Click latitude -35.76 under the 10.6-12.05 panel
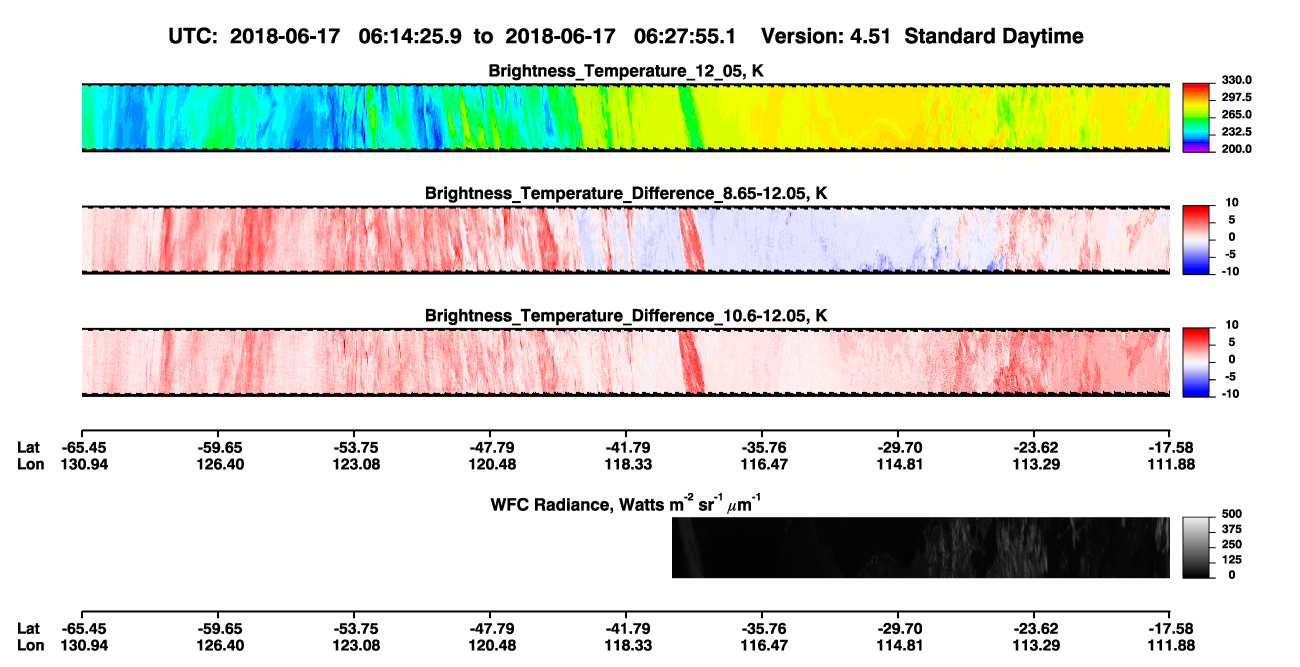Screen dimensions: 1300x667 [x=763, y=447]
